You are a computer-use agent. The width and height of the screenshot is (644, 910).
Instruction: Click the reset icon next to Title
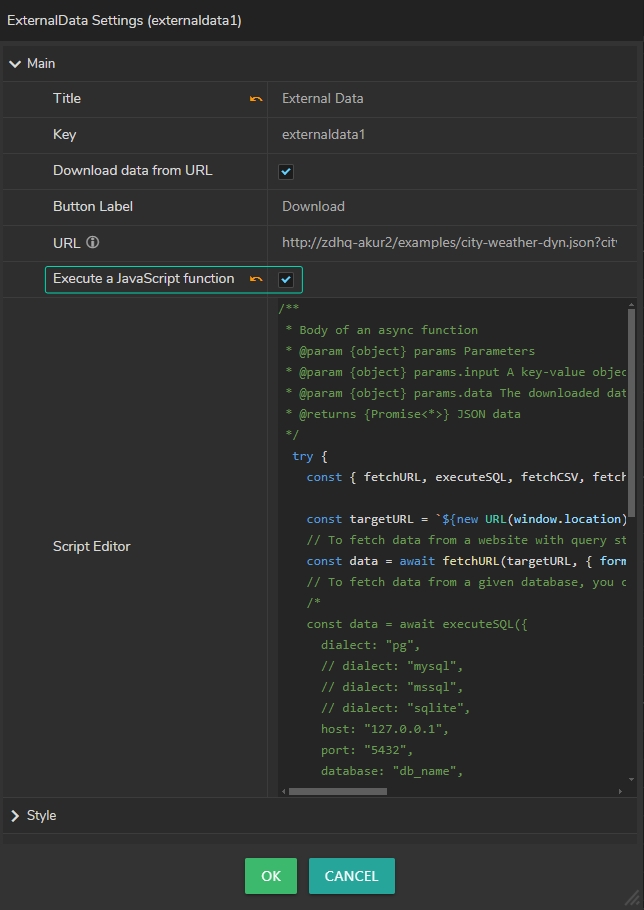(256, 99)
